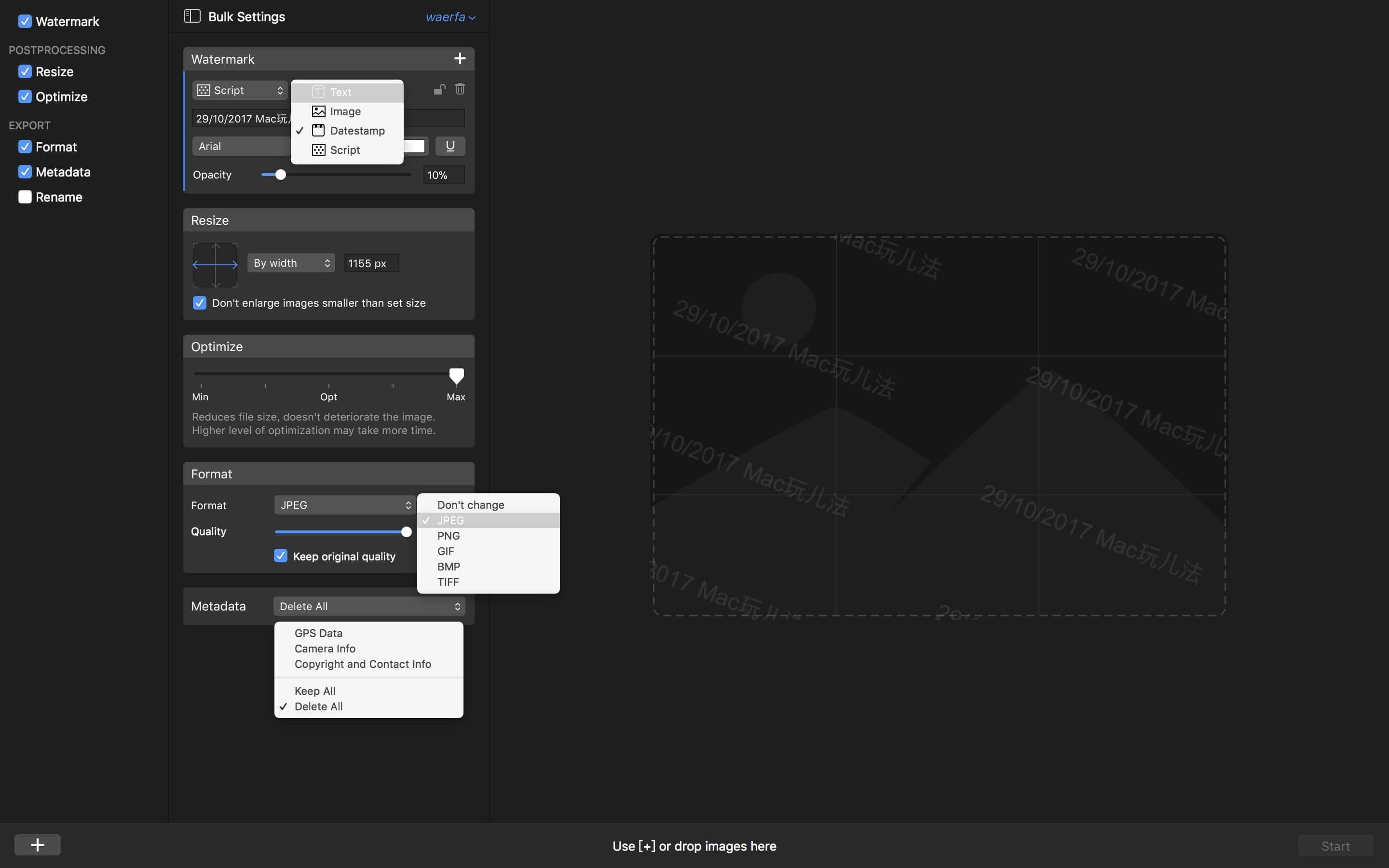The image size is (1389, 868).
Task: Select Copyright and Contact Info option
Action: [x=362, y=664]
